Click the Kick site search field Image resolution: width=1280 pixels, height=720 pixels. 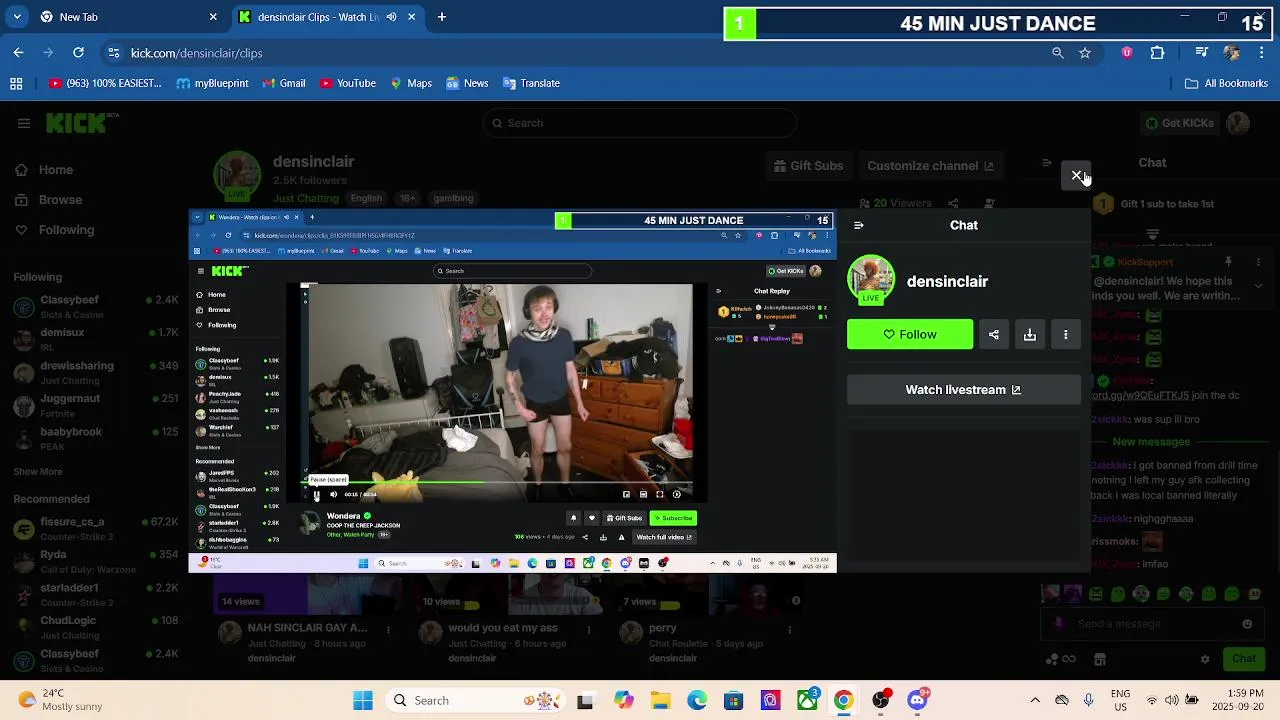tap(640, 123)
